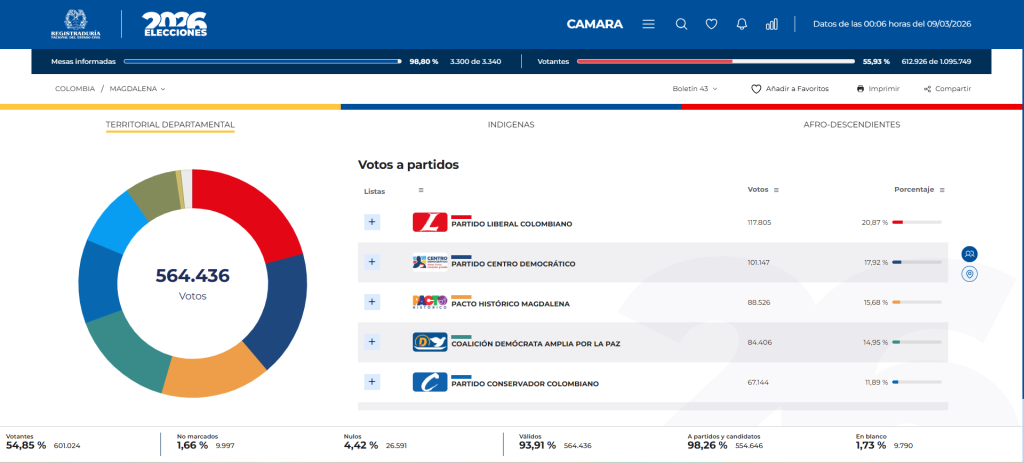Open favorites heart icon in header
The image size is (1024, 463).
pyautogui.click(x=711, y=24)
